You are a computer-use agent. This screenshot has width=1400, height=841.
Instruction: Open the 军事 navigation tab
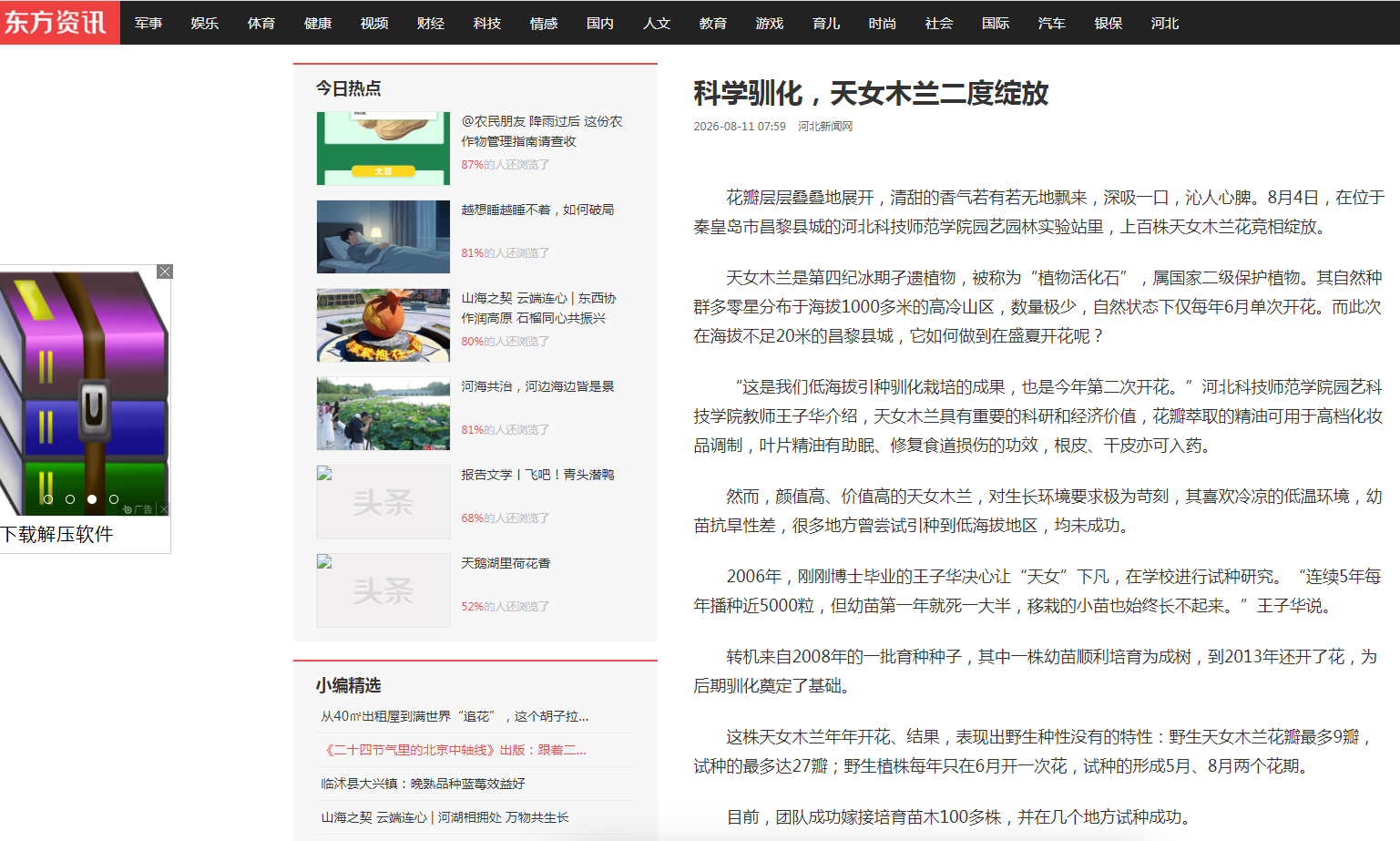tap(148, 23)
